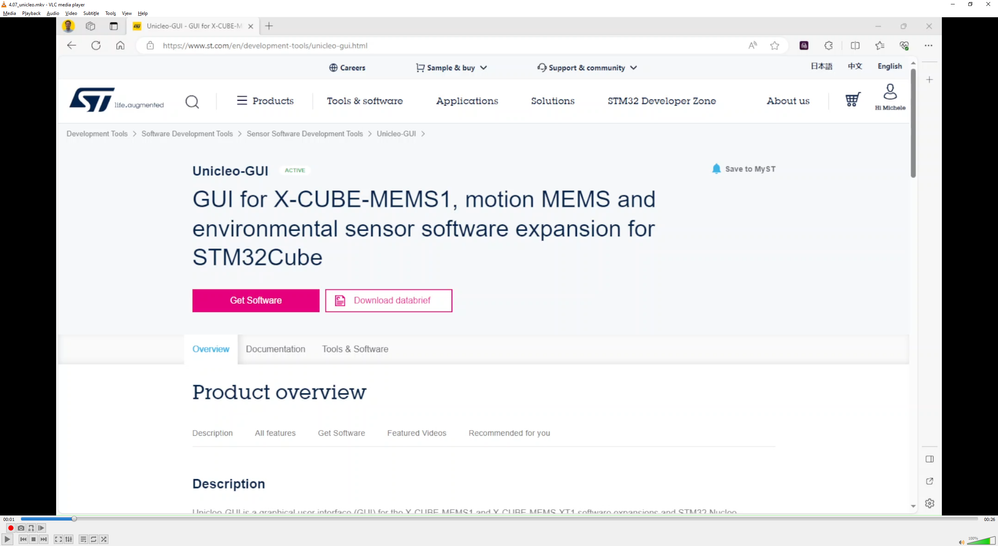Adjust the VLC volume slider
Screen dimensions: 998x546
(x=981, y=541)
